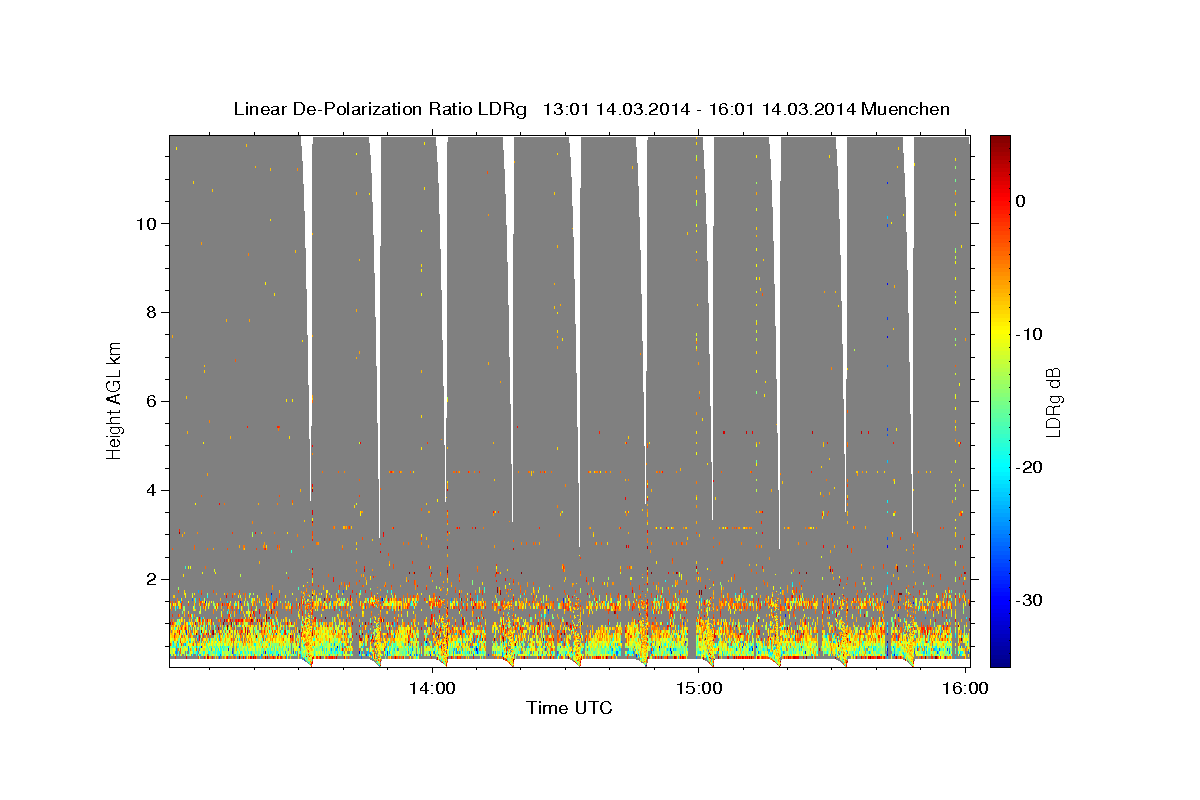Image resolution: width=1200 pixels, height=800 pixels.
Task: Click the colorbar tick label '-30'
Action: coord(1029,600)
